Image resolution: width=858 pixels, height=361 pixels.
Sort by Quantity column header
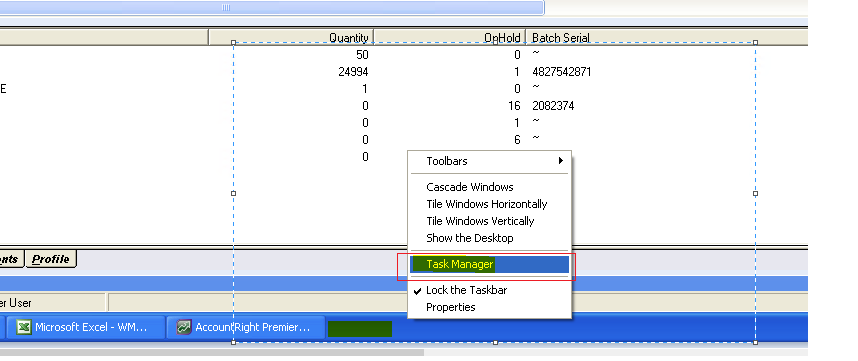click(x=291, y=38)
